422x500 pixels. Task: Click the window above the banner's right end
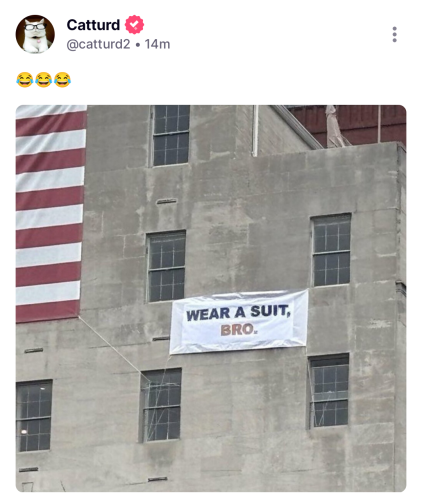[331, 250]
